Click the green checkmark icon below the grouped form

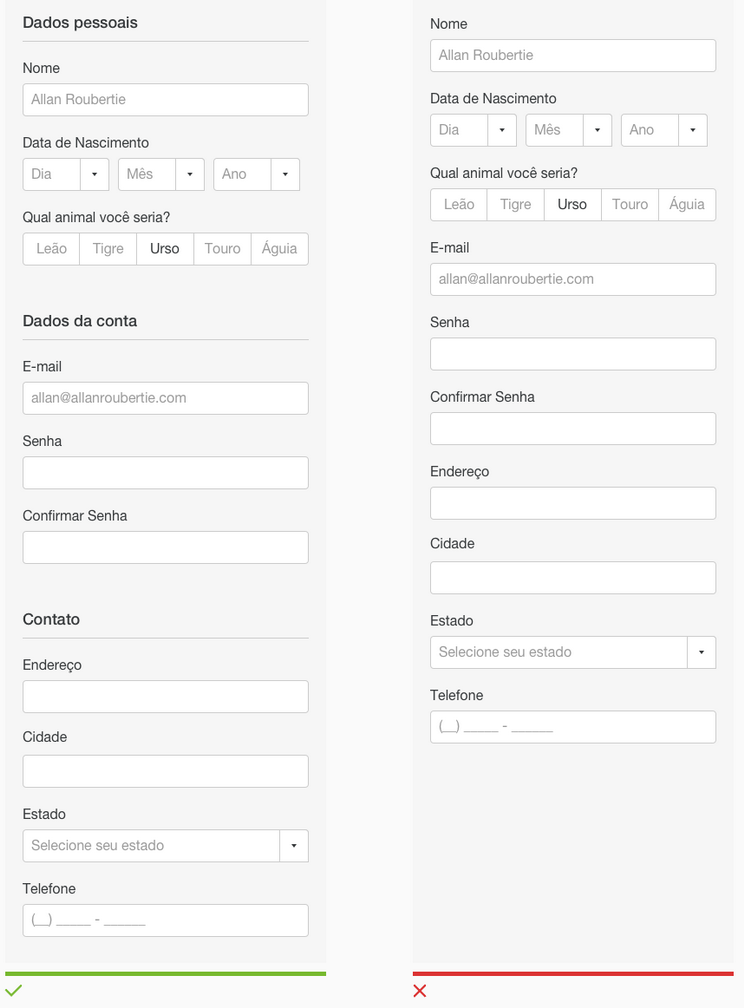pos(13,991)
